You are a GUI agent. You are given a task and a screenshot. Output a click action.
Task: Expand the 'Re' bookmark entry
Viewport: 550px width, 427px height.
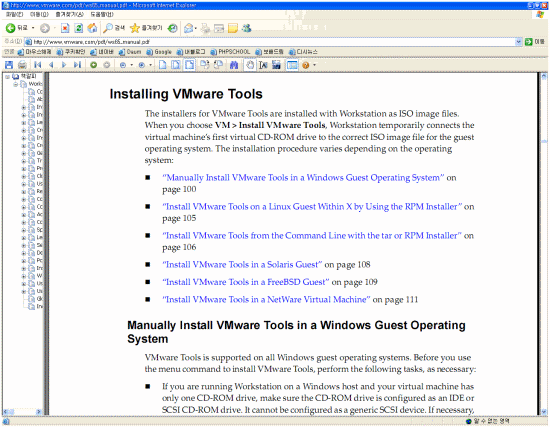[24, 192]
